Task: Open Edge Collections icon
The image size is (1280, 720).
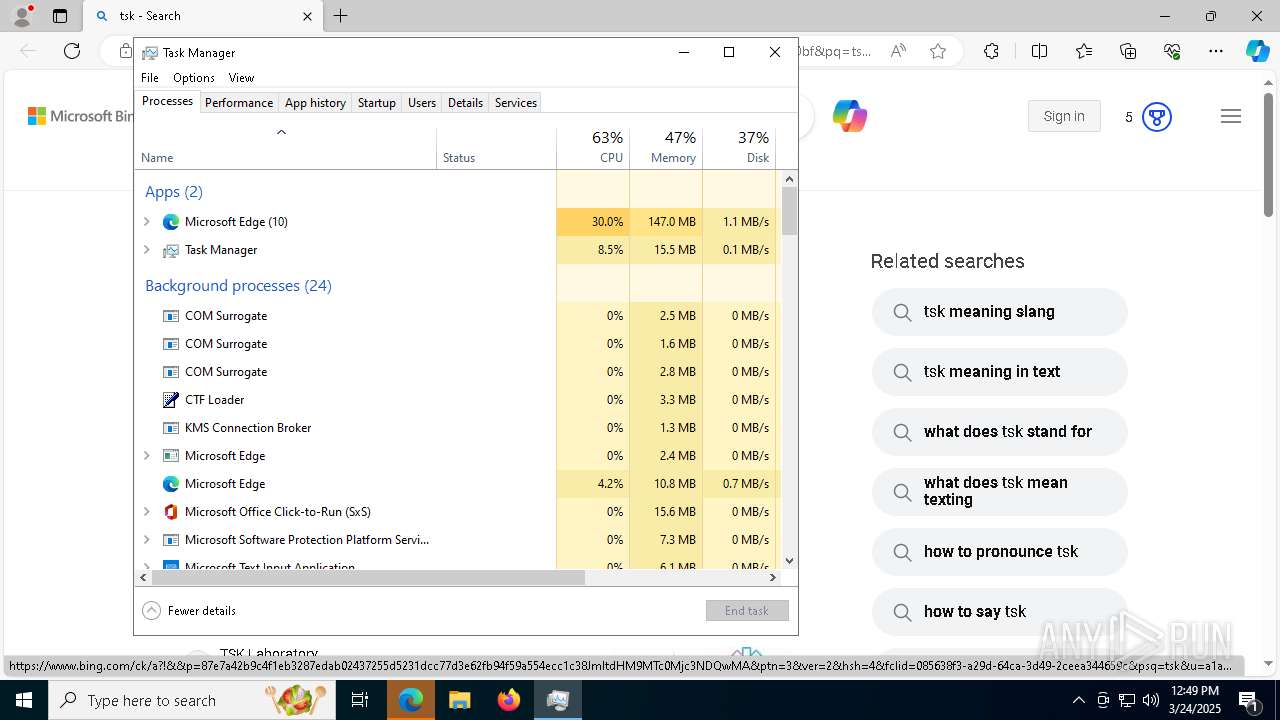Action: (1128, 51)
